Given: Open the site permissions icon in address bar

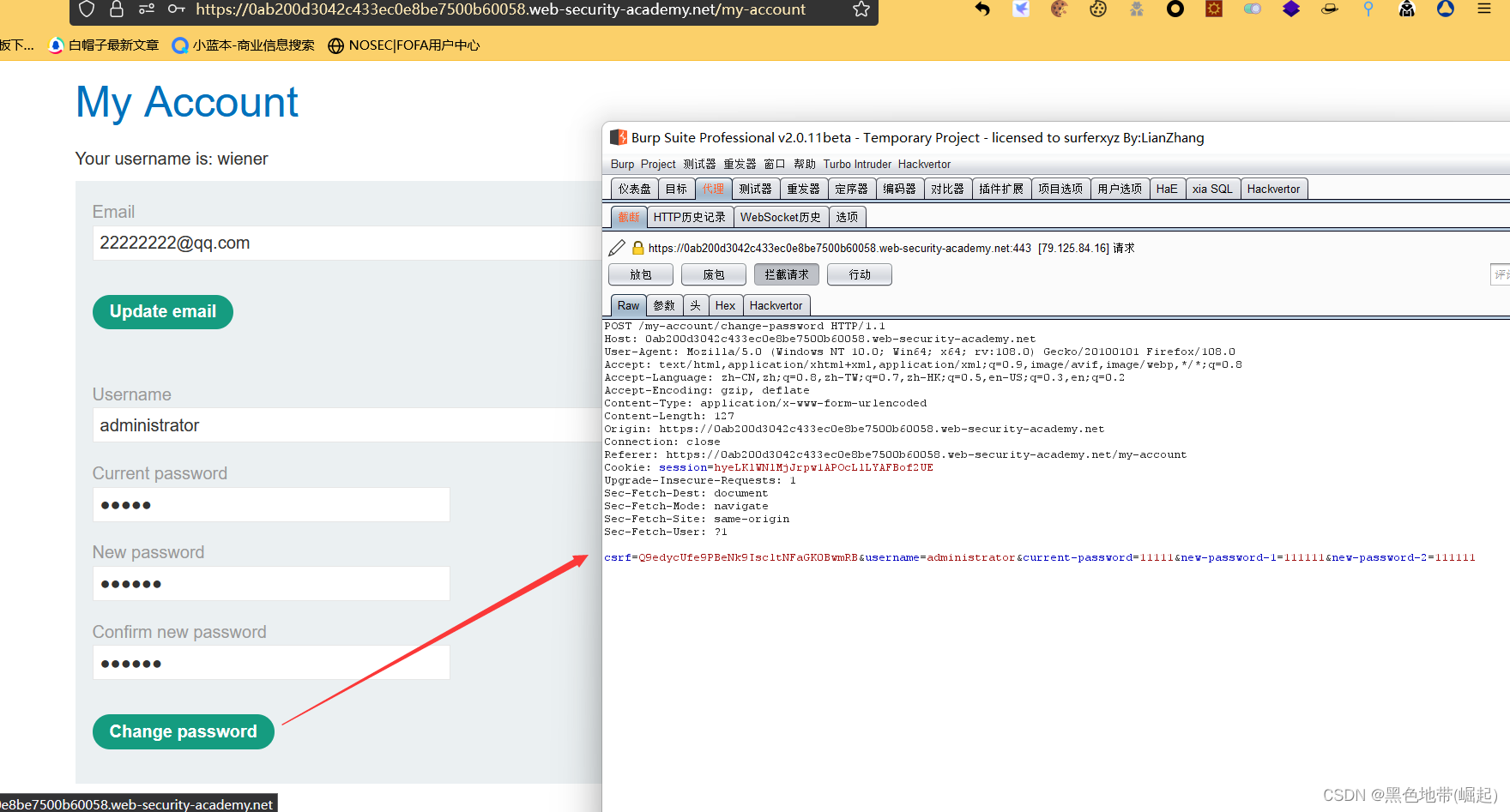Looking at the screenshot, I should (x=147, y=9).
